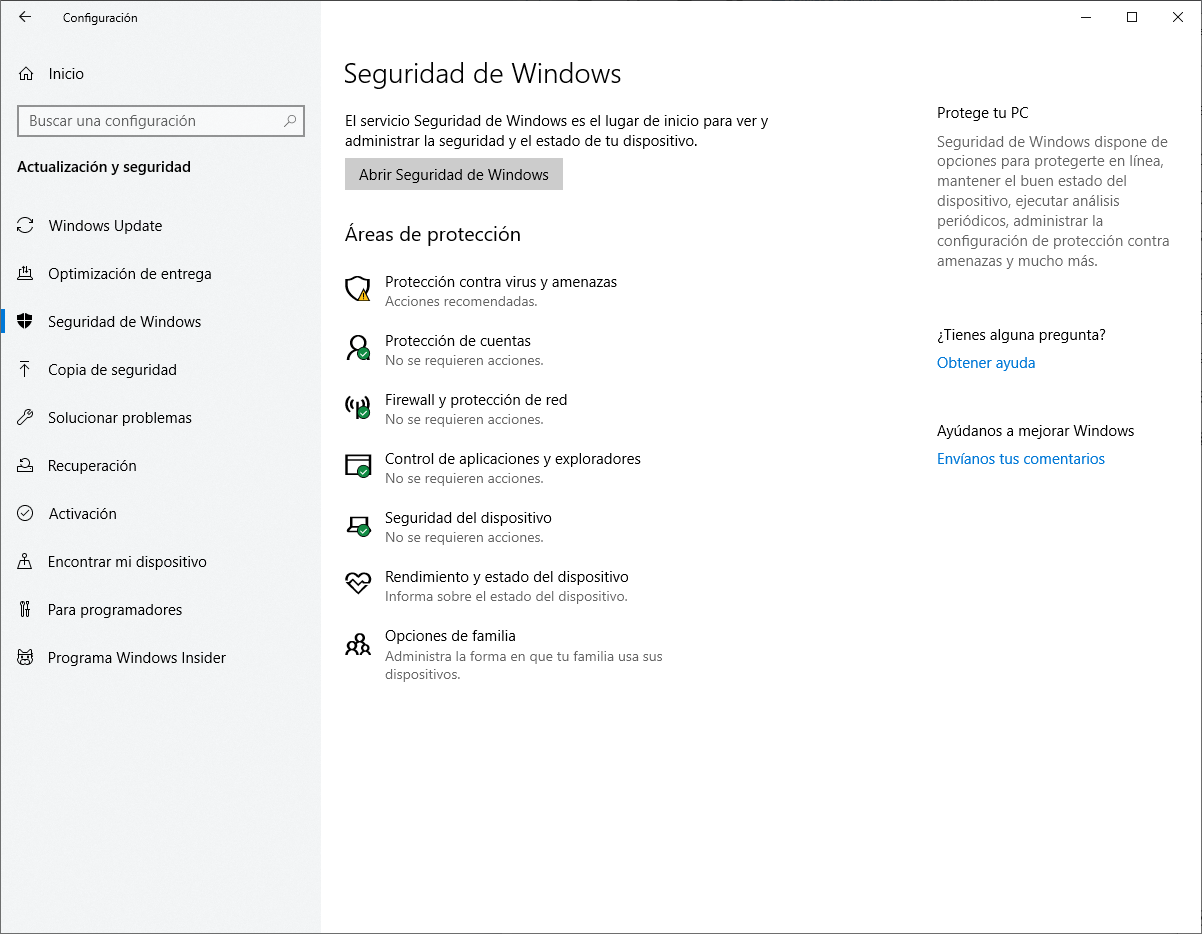
Task: Select Firewall y protección de red
Action: [x=476, y=399]
